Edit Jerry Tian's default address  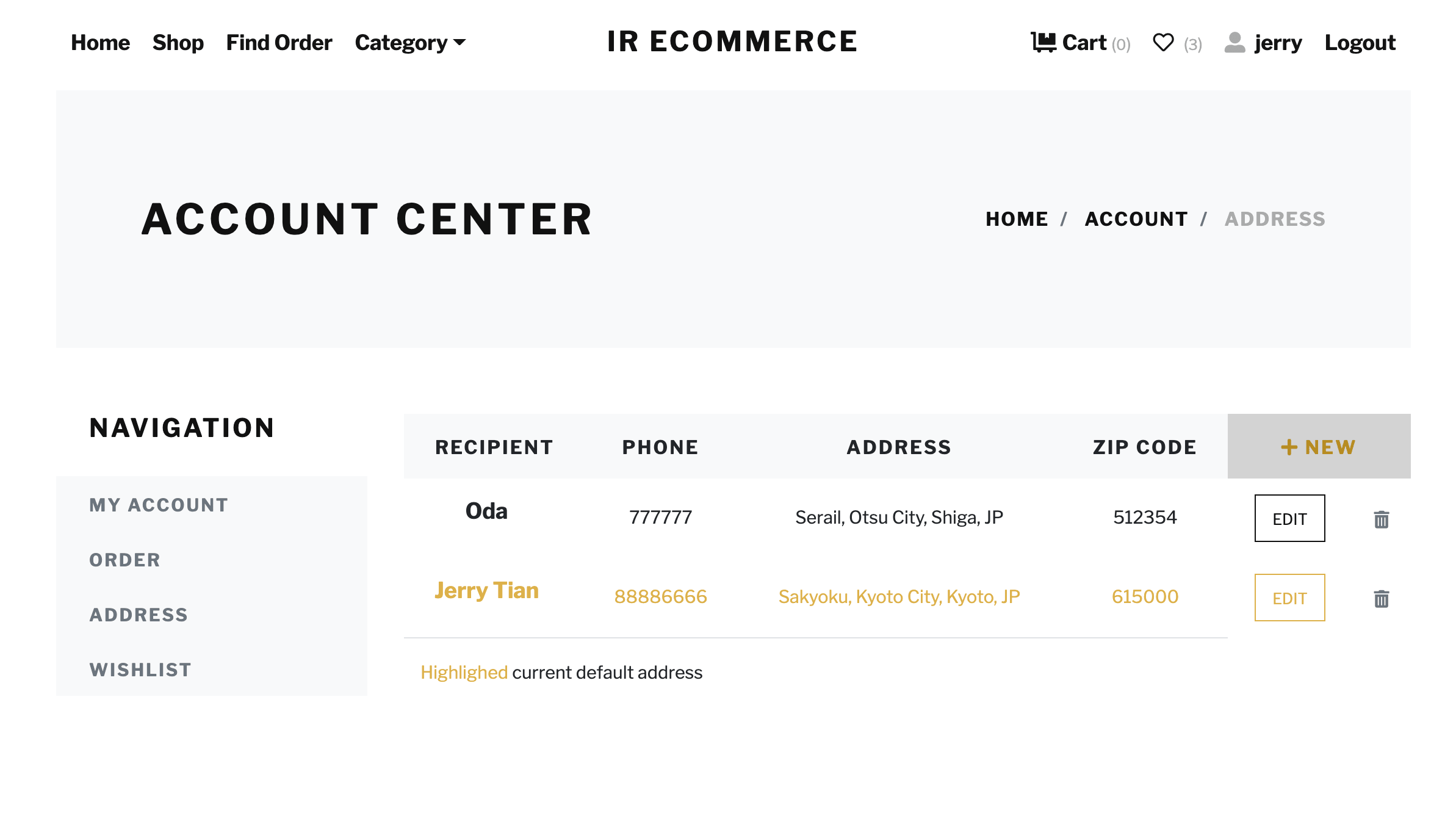[x=1289, y=598]
